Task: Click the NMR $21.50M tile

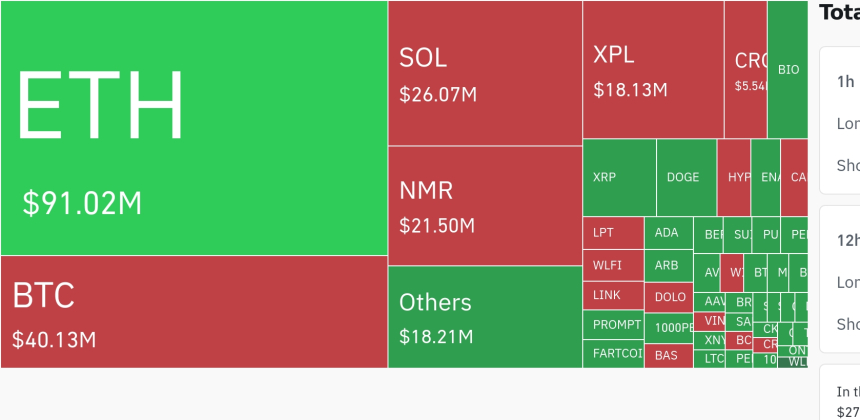Action: [485, 205]
